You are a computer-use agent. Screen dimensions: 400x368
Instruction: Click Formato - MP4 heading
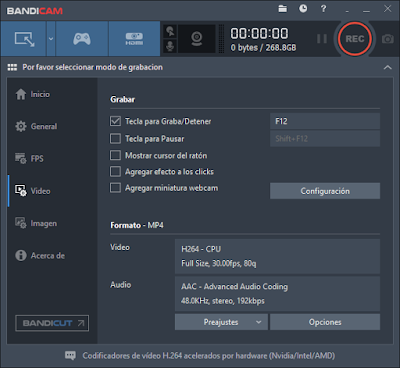point(137,225)
